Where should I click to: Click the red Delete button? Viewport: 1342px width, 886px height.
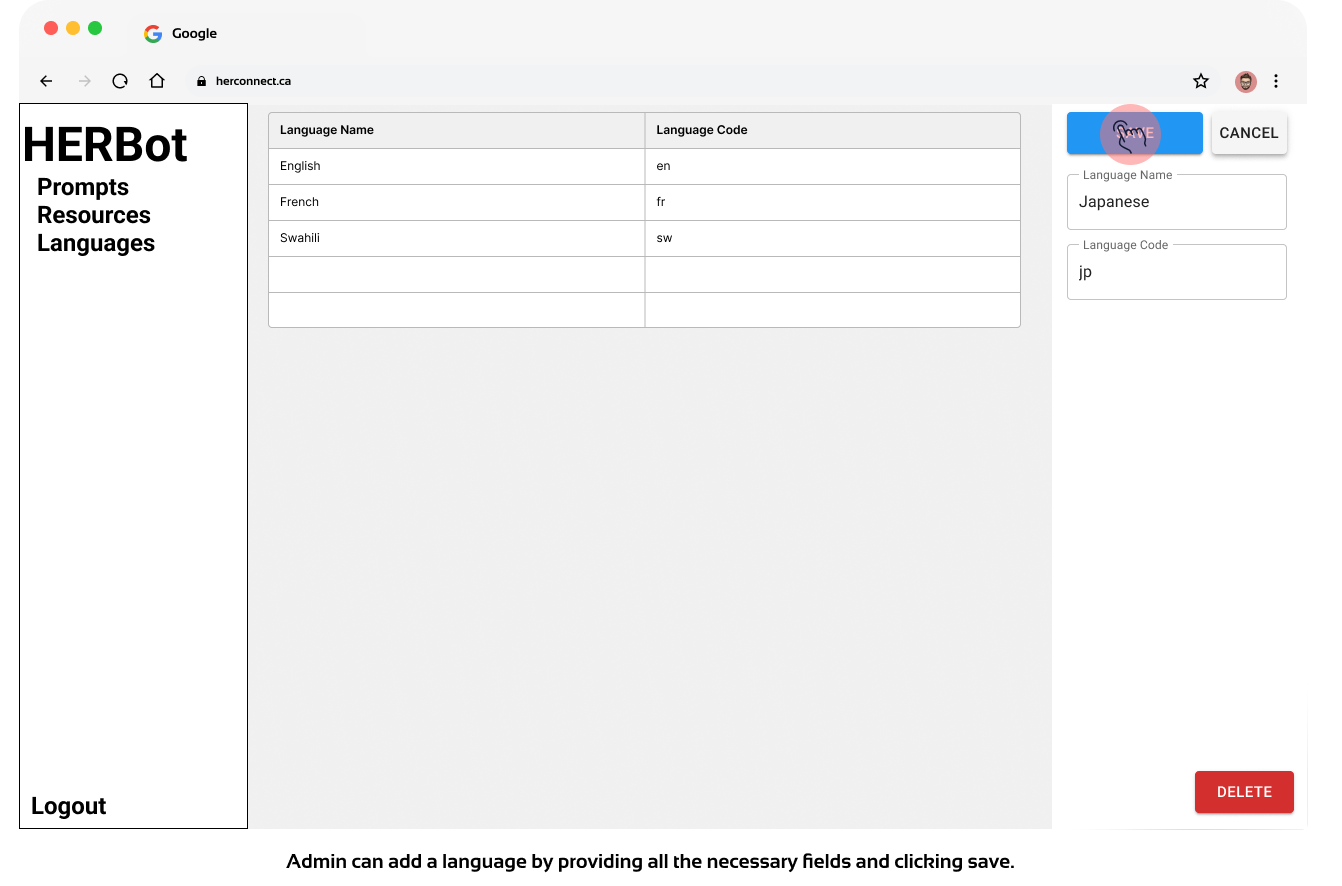pos(1244,792)
